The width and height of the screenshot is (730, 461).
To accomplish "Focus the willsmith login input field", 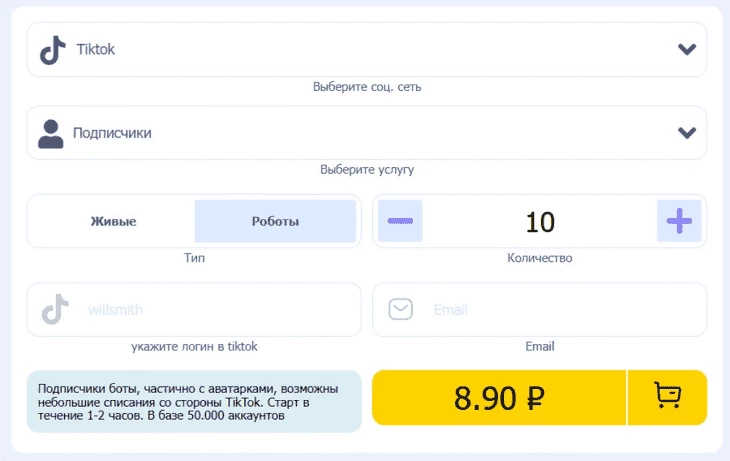I will click(x=194, y=309).
